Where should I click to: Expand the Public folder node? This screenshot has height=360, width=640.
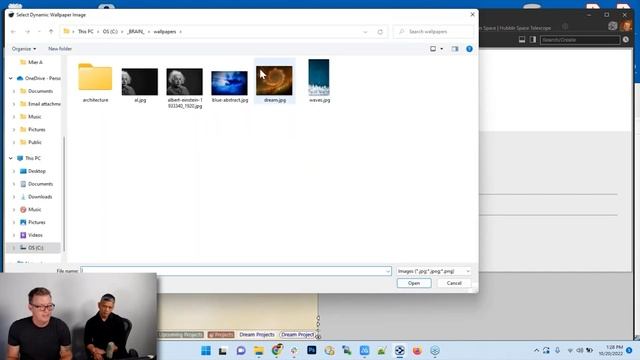[x=14, y=142]
